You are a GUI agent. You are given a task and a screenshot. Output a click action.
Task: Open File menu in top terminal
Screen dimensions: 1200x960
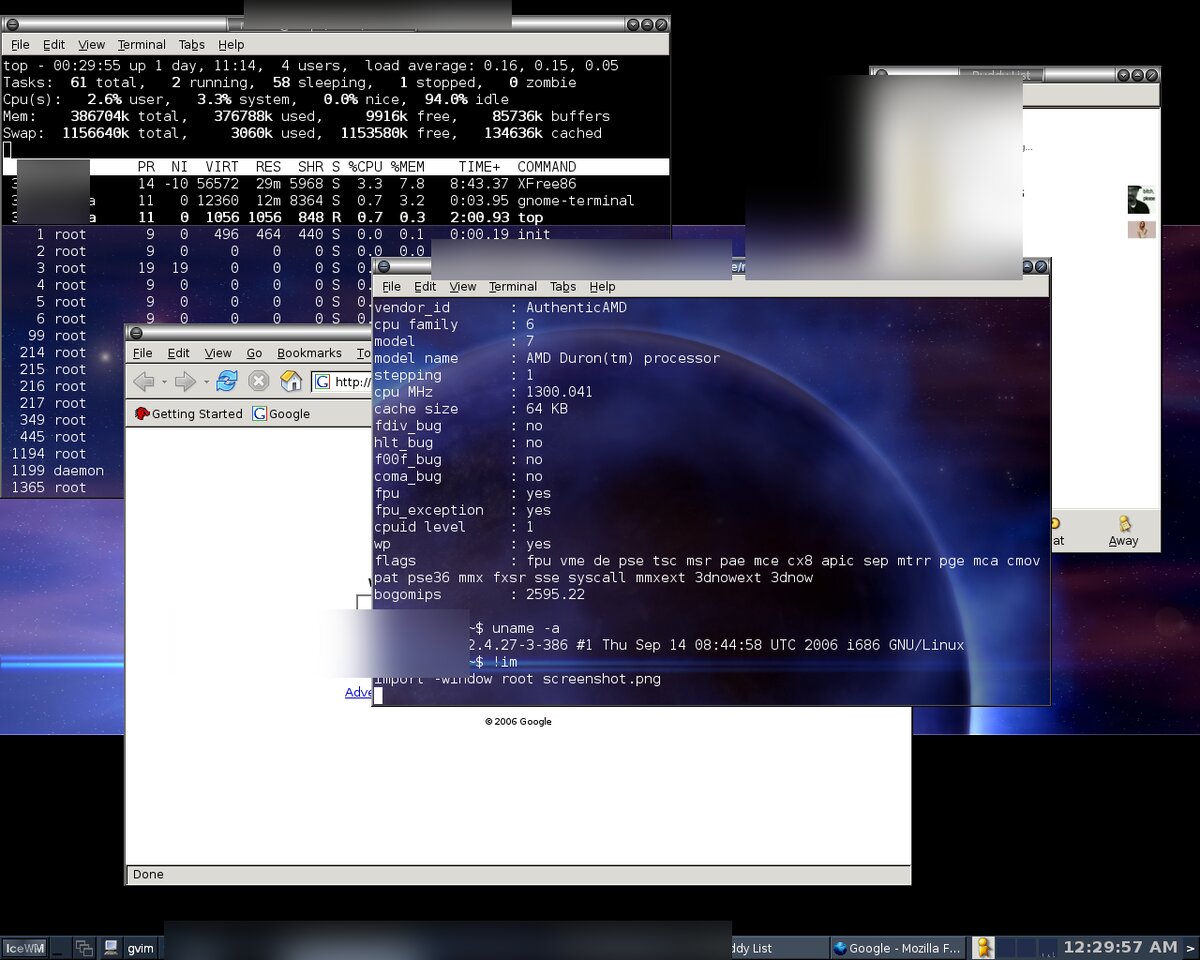click(x=20, y=45)
